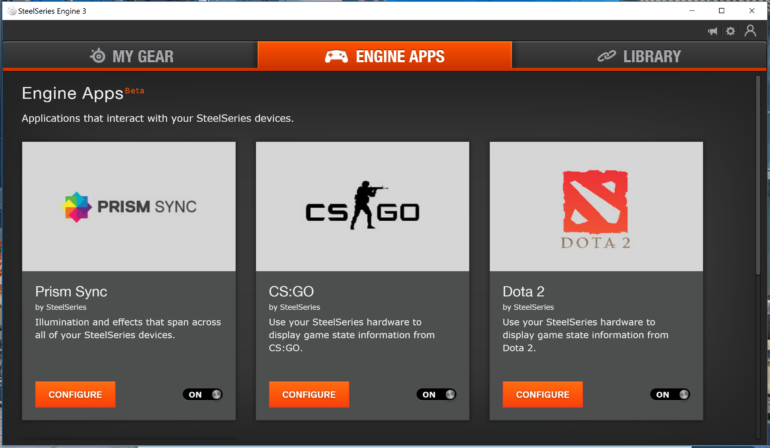The height and width of the screenshot is (448, 770).
Task: Disable the Dota 2 app toggle
Action: (x=670, y=394)
